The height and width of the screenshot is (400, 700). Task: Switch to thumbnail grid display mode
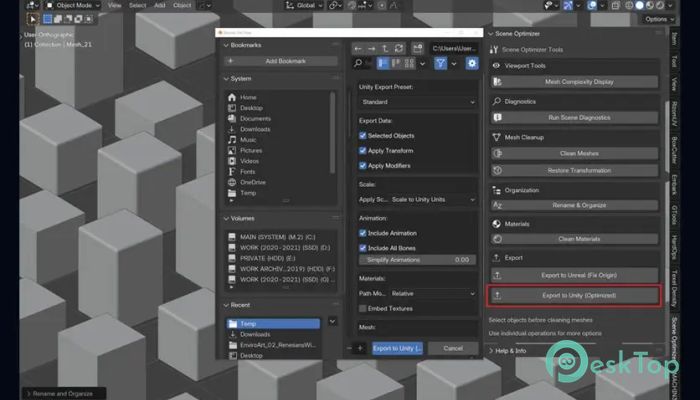click(409, 63)
